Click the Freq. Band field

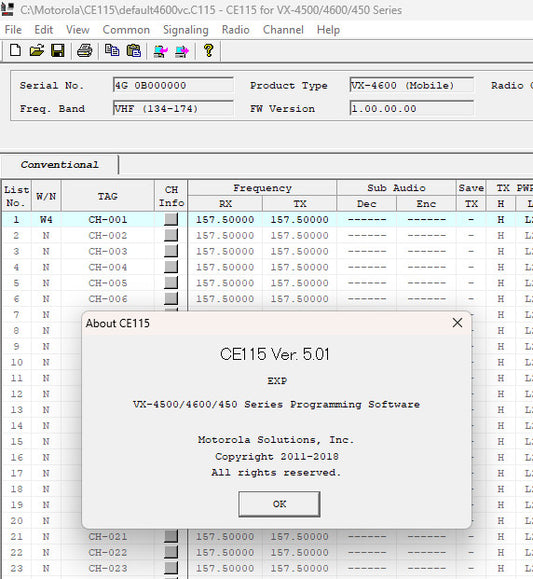click(173, 109)
